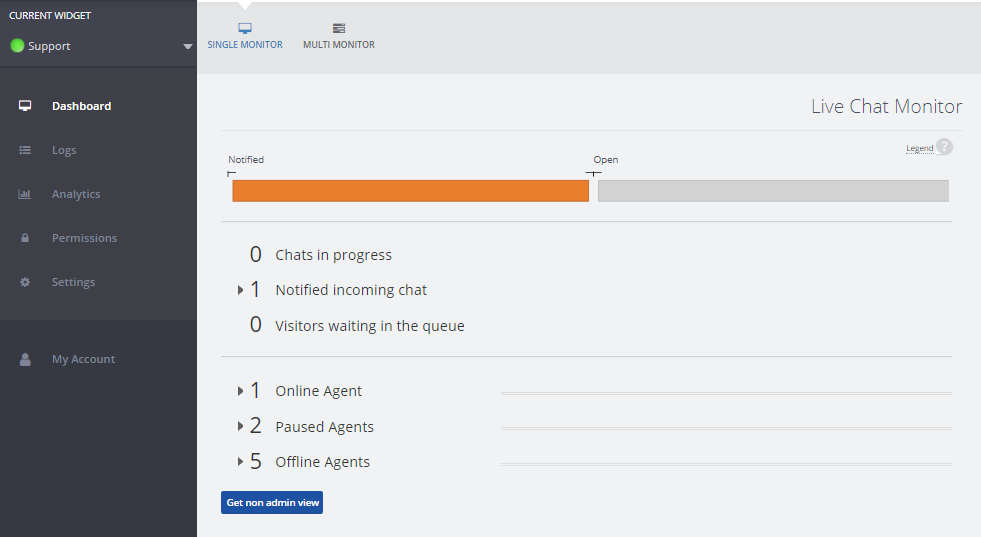Click the orange Notified chat bar
Image resolution: width=981 pixels, height=537 pixels.
410,191
